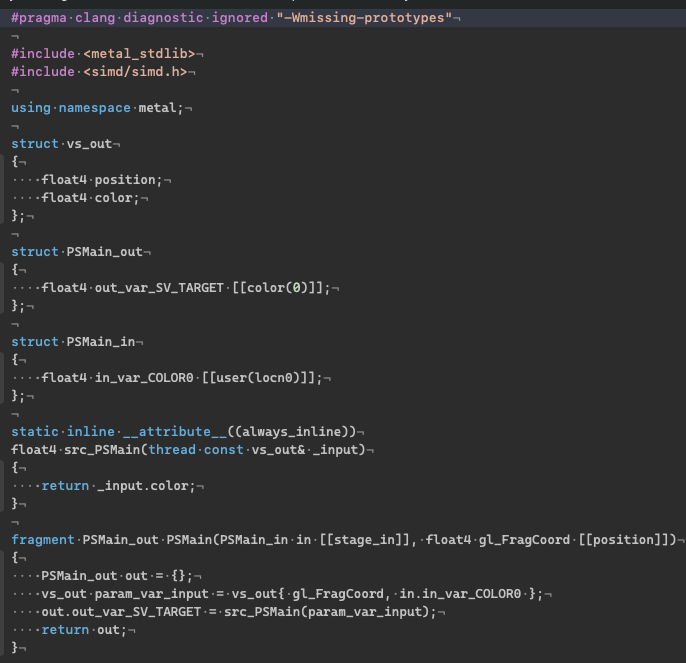686x663 pixels.
Task: Collapse the vs_out struct using fold ribbon
Action: [x=2, y=189]
